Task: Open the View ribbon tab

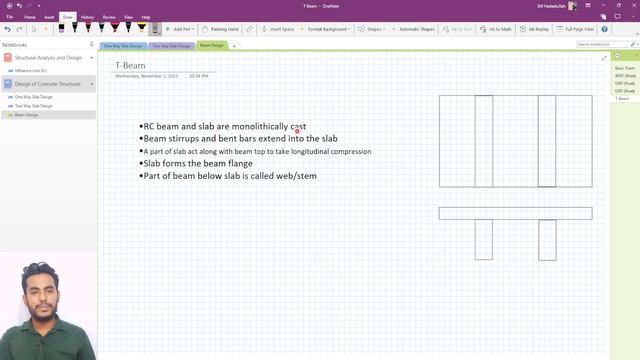Action: (129, 17)
